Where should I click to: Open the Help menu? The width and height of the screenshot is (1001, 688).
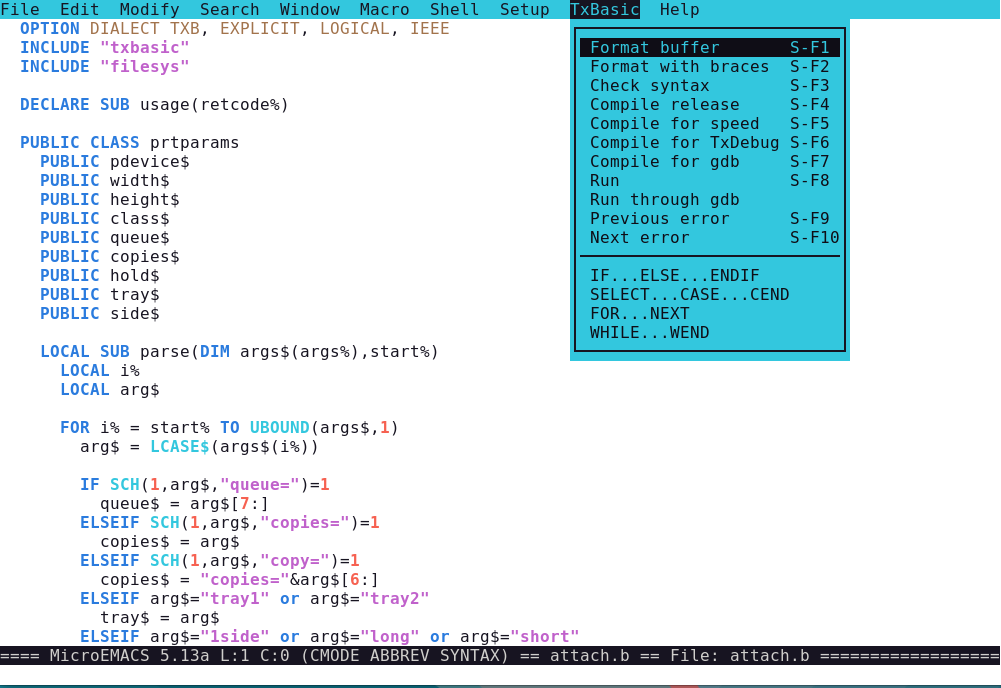pos(679,10)
